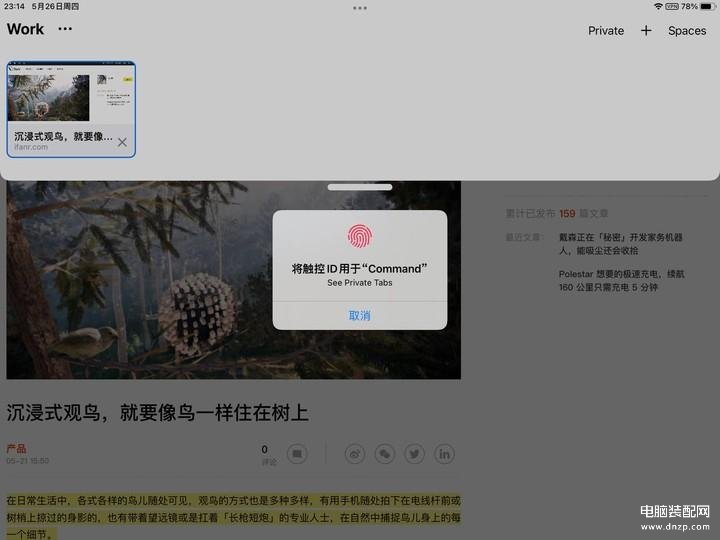Select the ifanr.com tab thumbnail

click(x=71, y=109)
